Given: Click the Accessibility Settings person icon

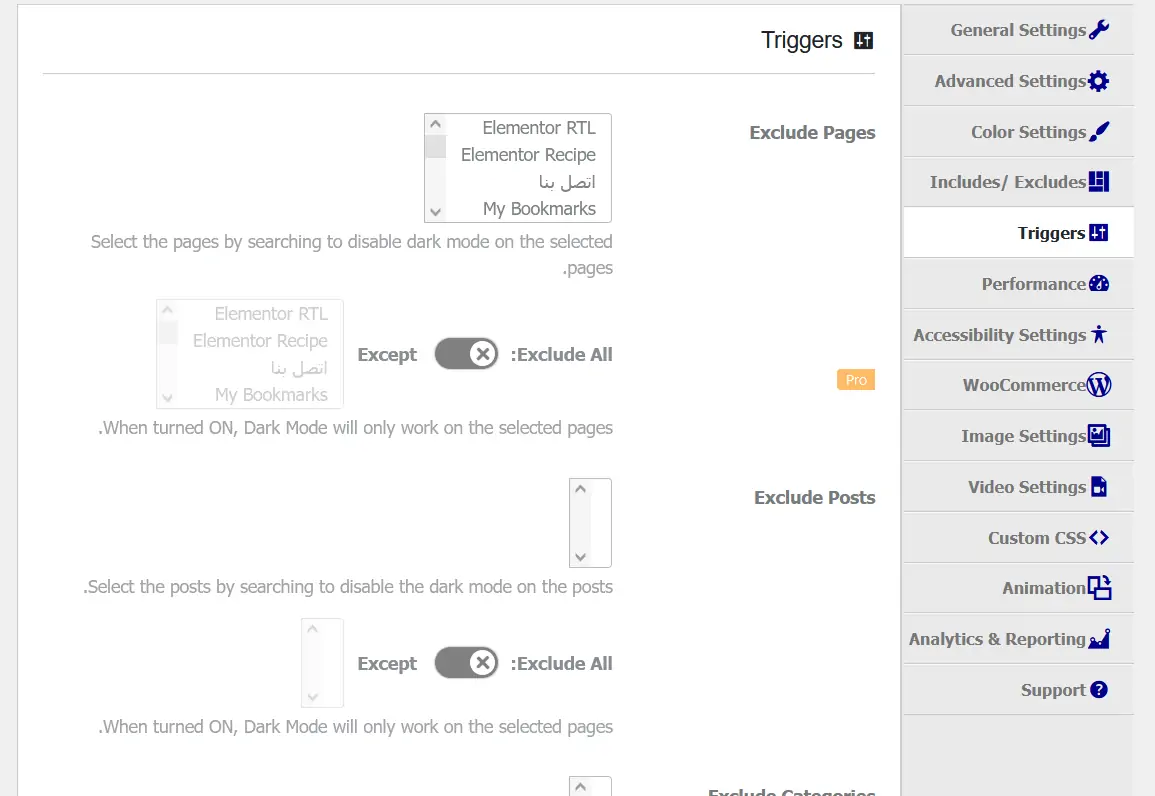Looking at the screenshot, I should [x=1099, y=335].
